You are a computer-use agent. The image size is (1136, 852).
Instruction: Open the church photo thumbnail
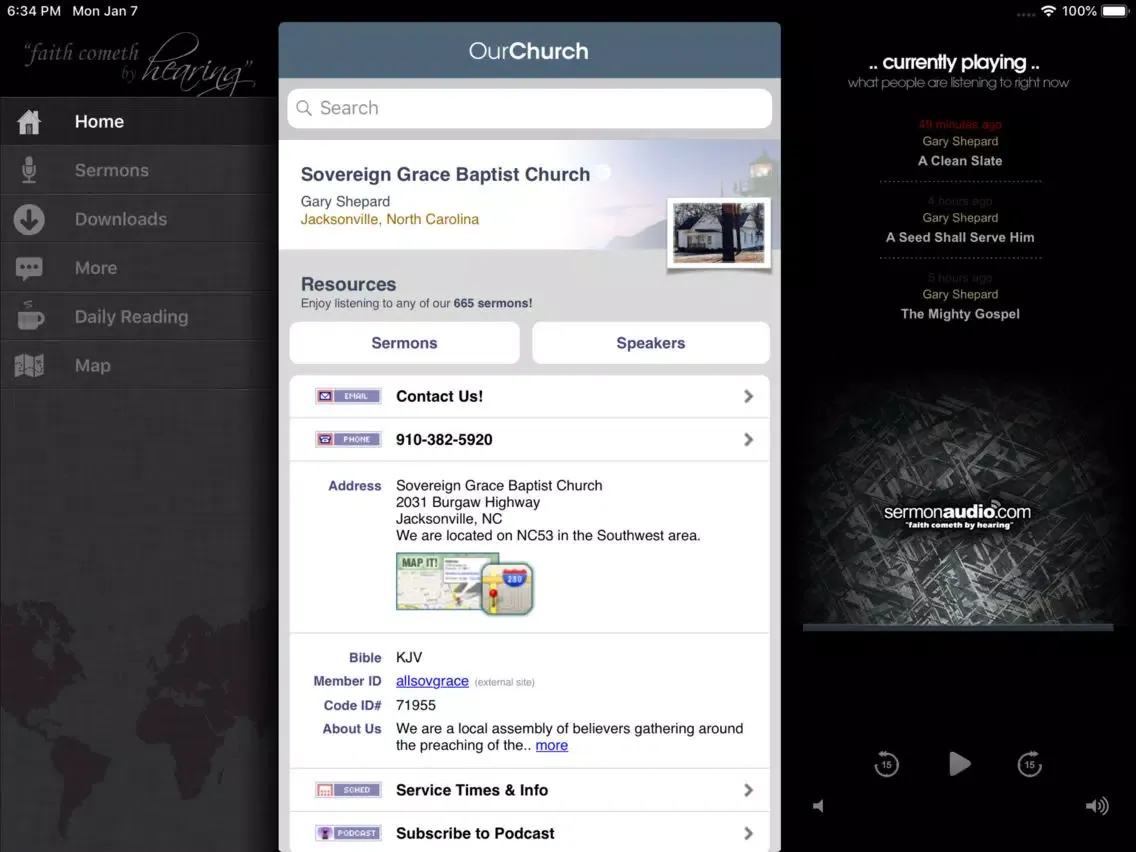718,233
